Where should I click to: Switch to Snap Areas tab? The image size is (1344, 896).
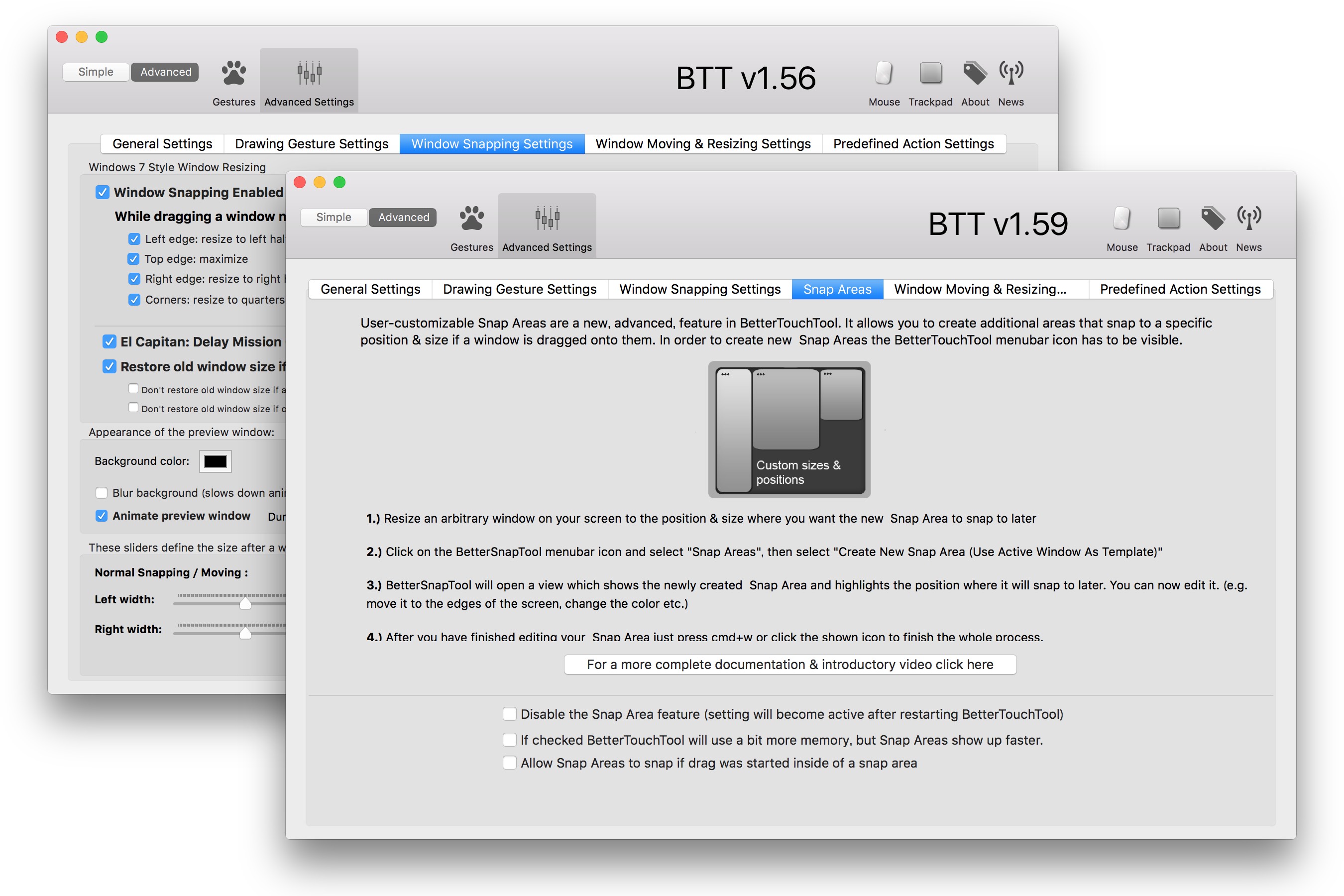pyautogui.click(x=837, y=289)
